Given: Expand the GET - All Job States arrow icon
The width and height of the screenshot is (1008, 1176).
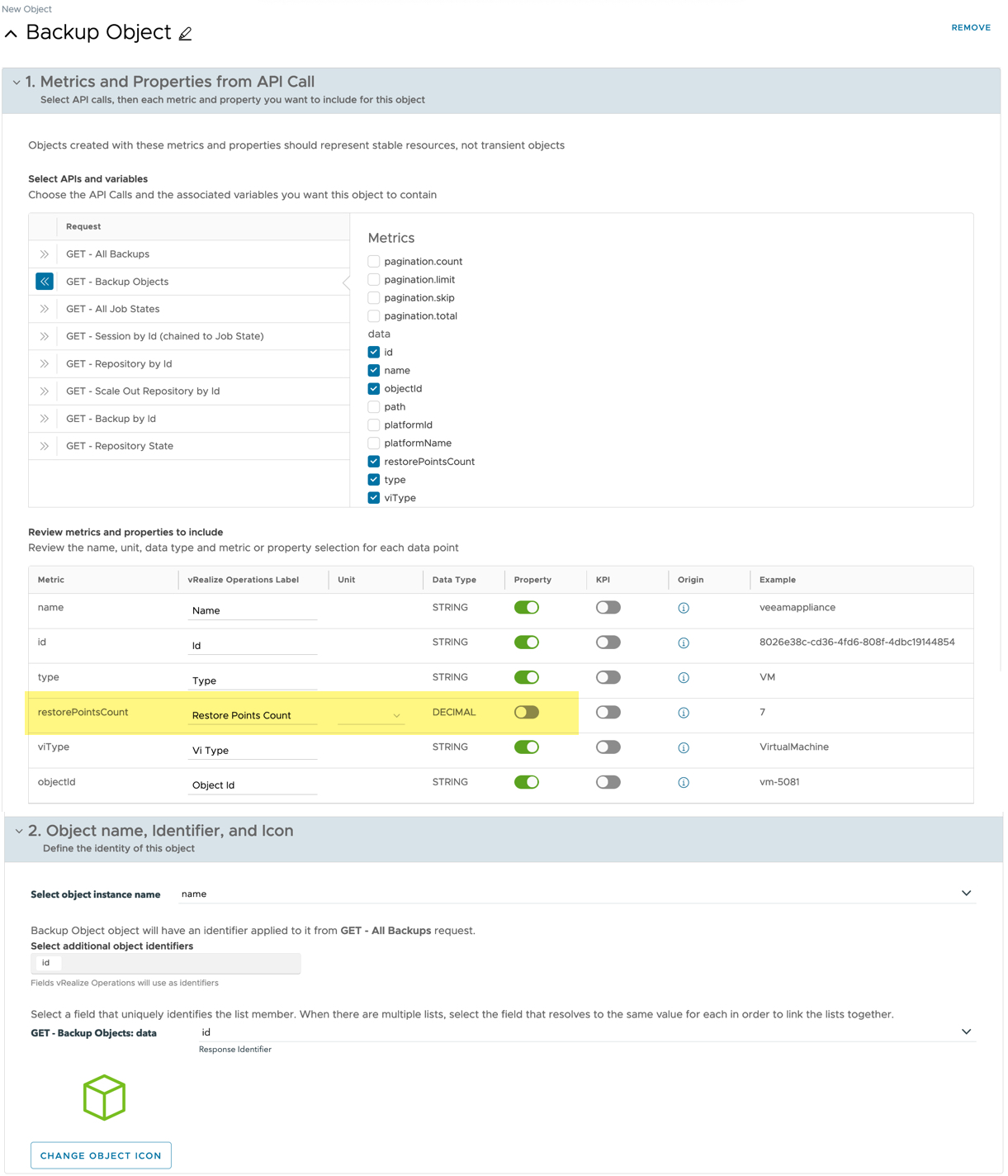Looking at the screenshot, I should pyautogui.click(x=45, y=309).
